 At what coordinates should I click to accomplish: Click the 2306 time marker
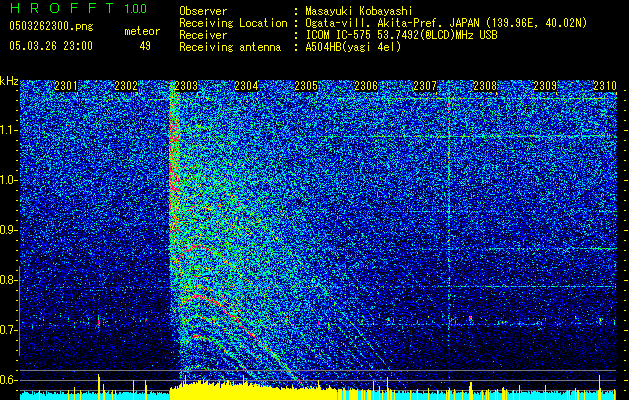pyautogui.click(x=366, y=86)
